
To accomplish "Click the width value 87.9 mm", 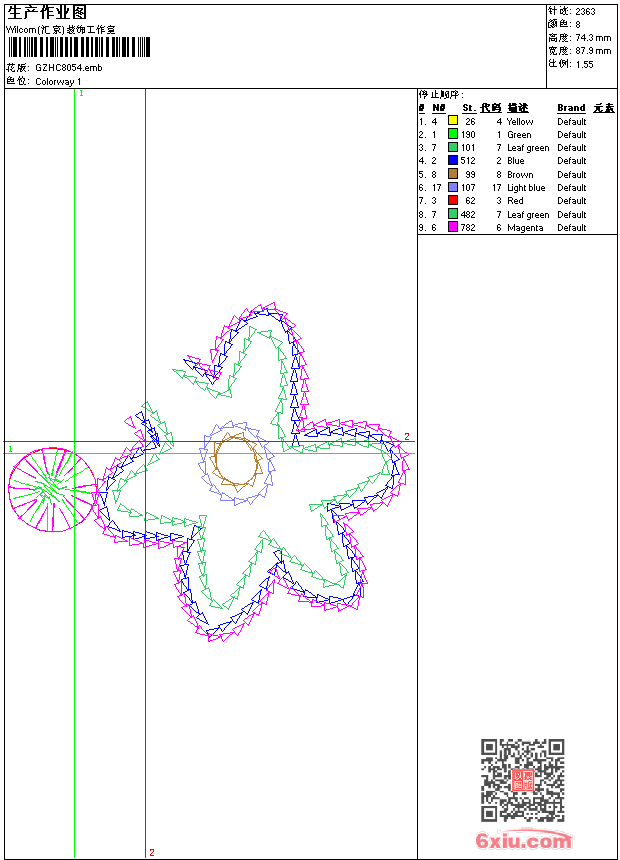I will (593, 51).
